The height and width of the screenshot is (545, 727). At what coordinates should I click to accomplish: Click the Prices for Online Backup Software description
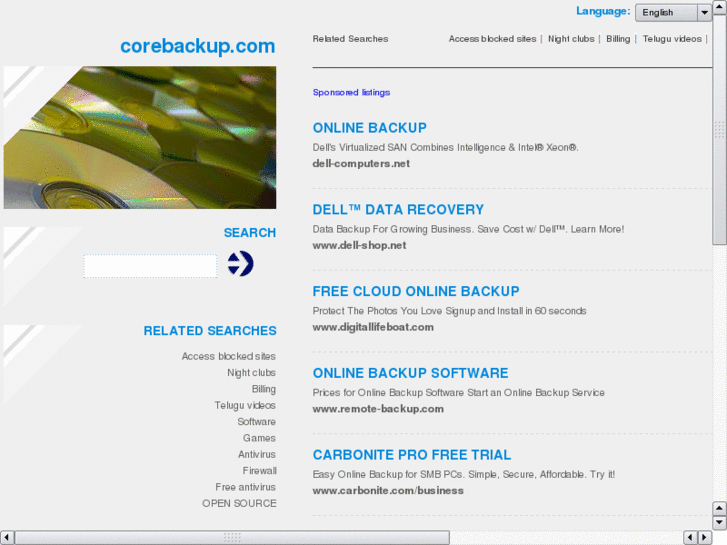point(459,392)
